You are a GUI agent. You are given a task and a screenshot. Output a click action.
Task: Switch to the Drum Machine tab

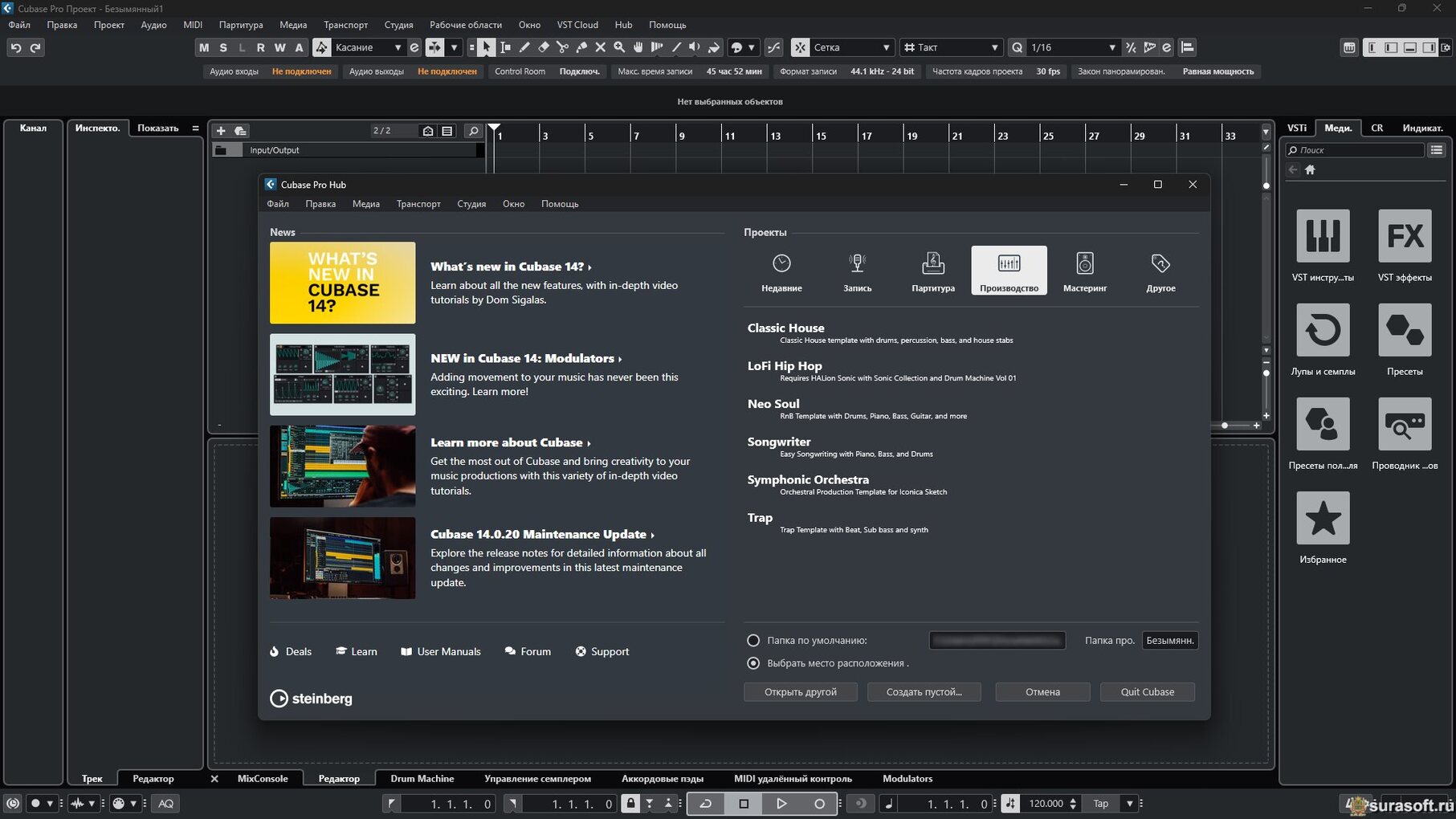coord(422,778)
